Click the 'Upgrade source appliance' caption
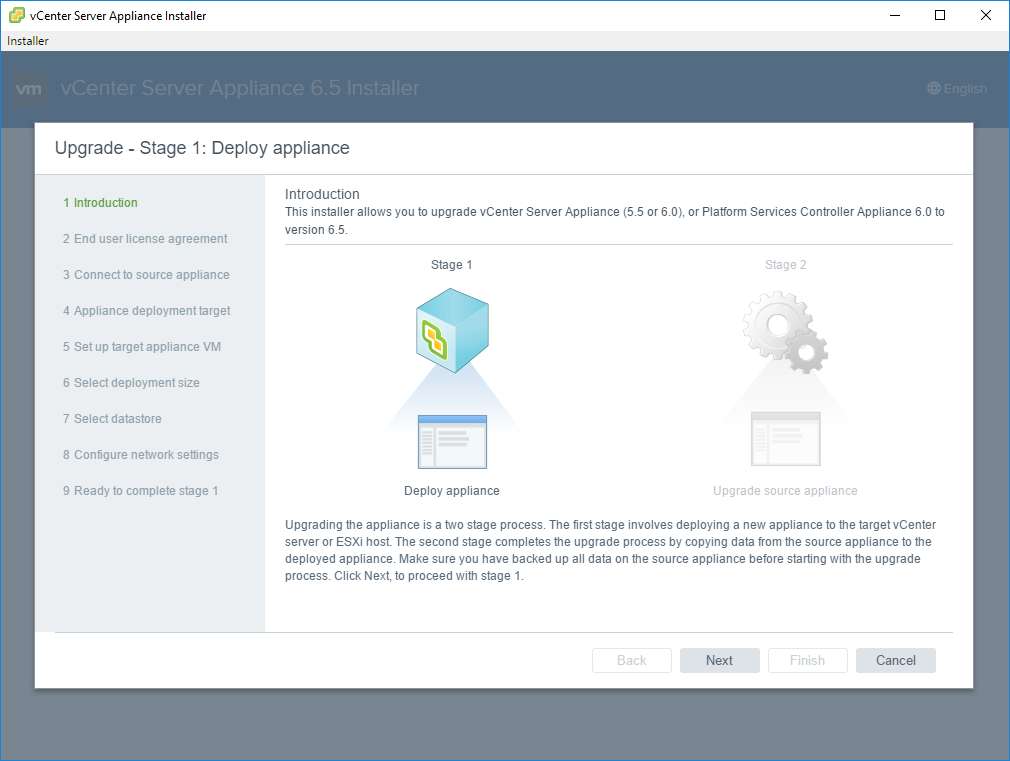The image size is (1010, 761). coord(785,491)
